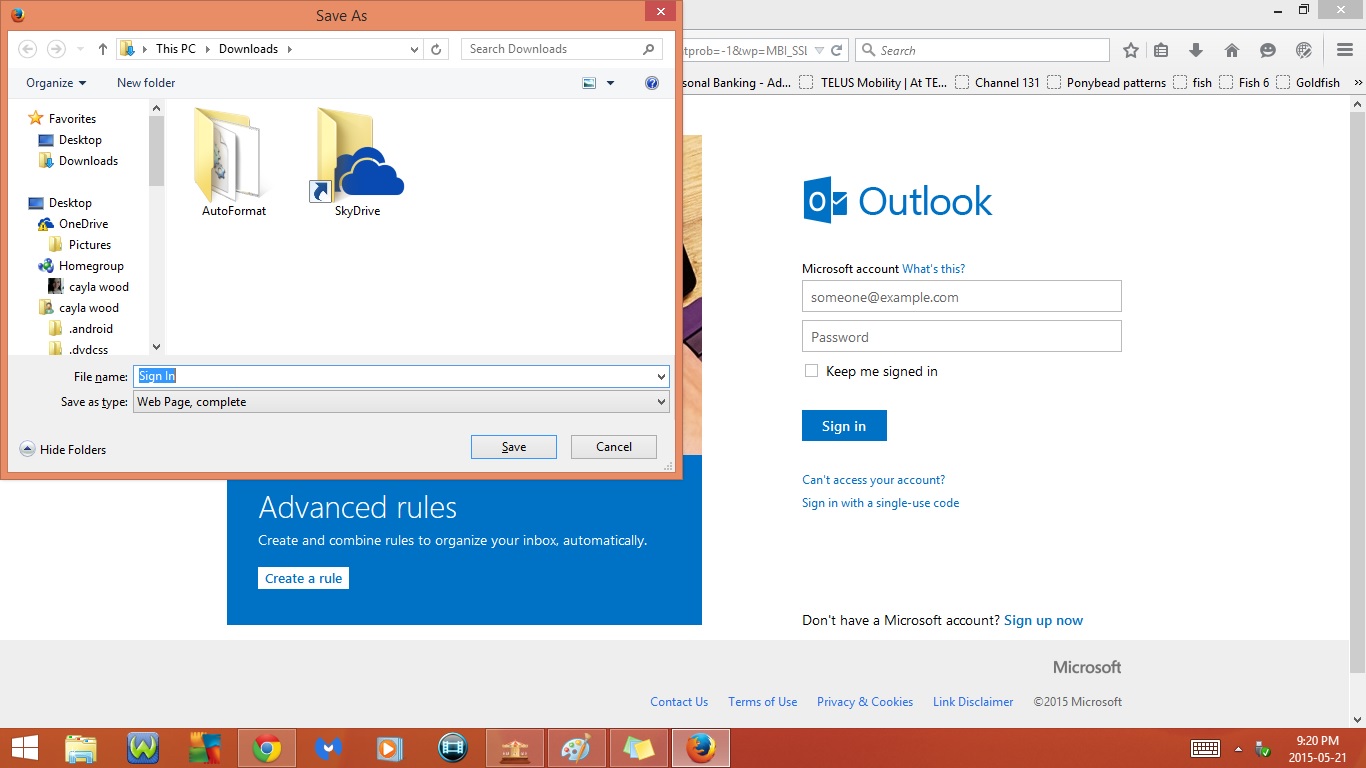Click the Microsoft account email field
This screenshot has width=1366, height=768.
coord(962,297)
